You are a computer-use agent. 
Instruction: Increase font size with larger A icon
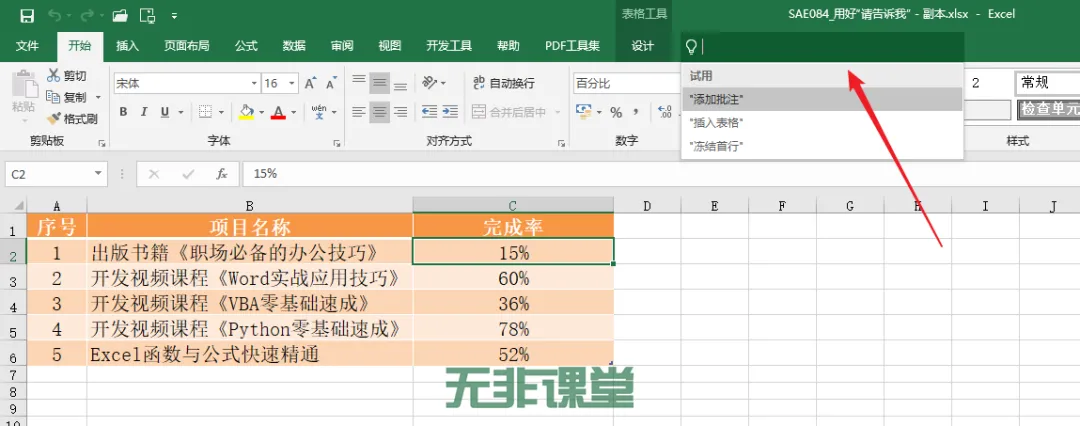click(310, 83)
